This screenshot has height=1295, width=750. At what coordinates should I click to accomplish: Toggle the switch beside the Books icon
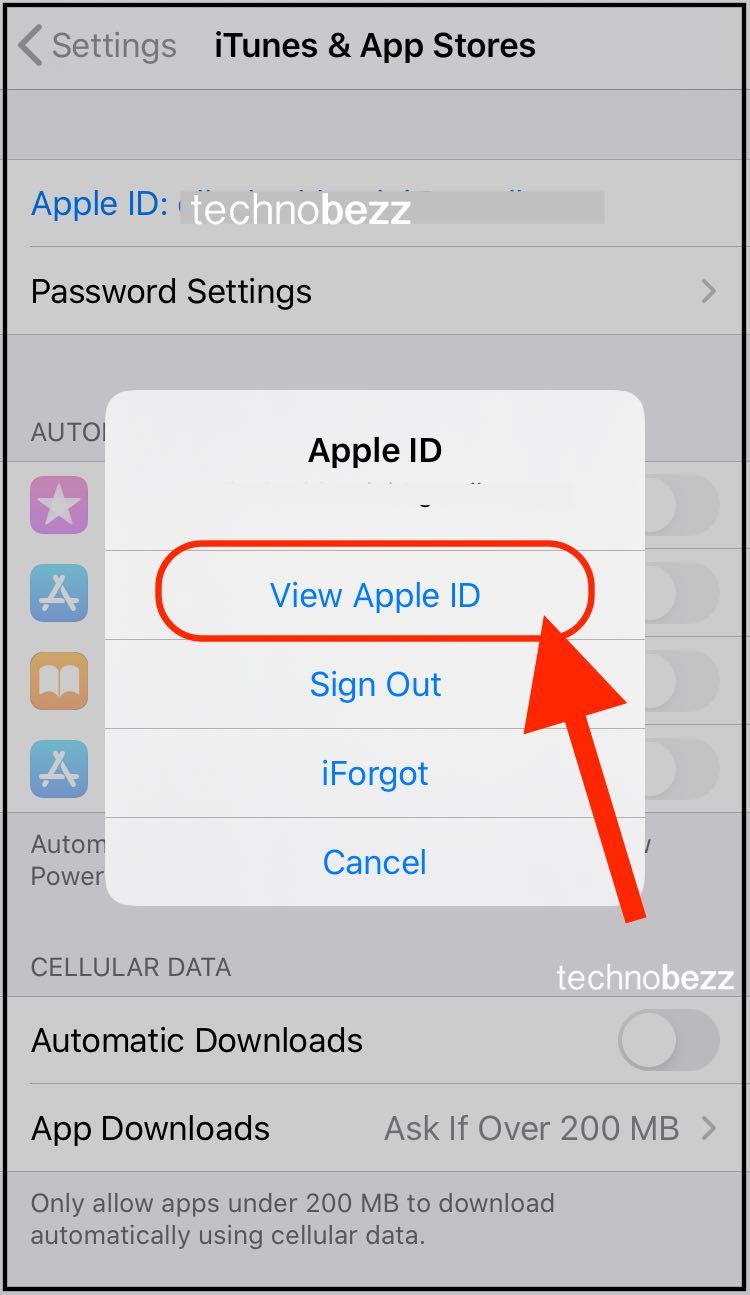point(682,681)
